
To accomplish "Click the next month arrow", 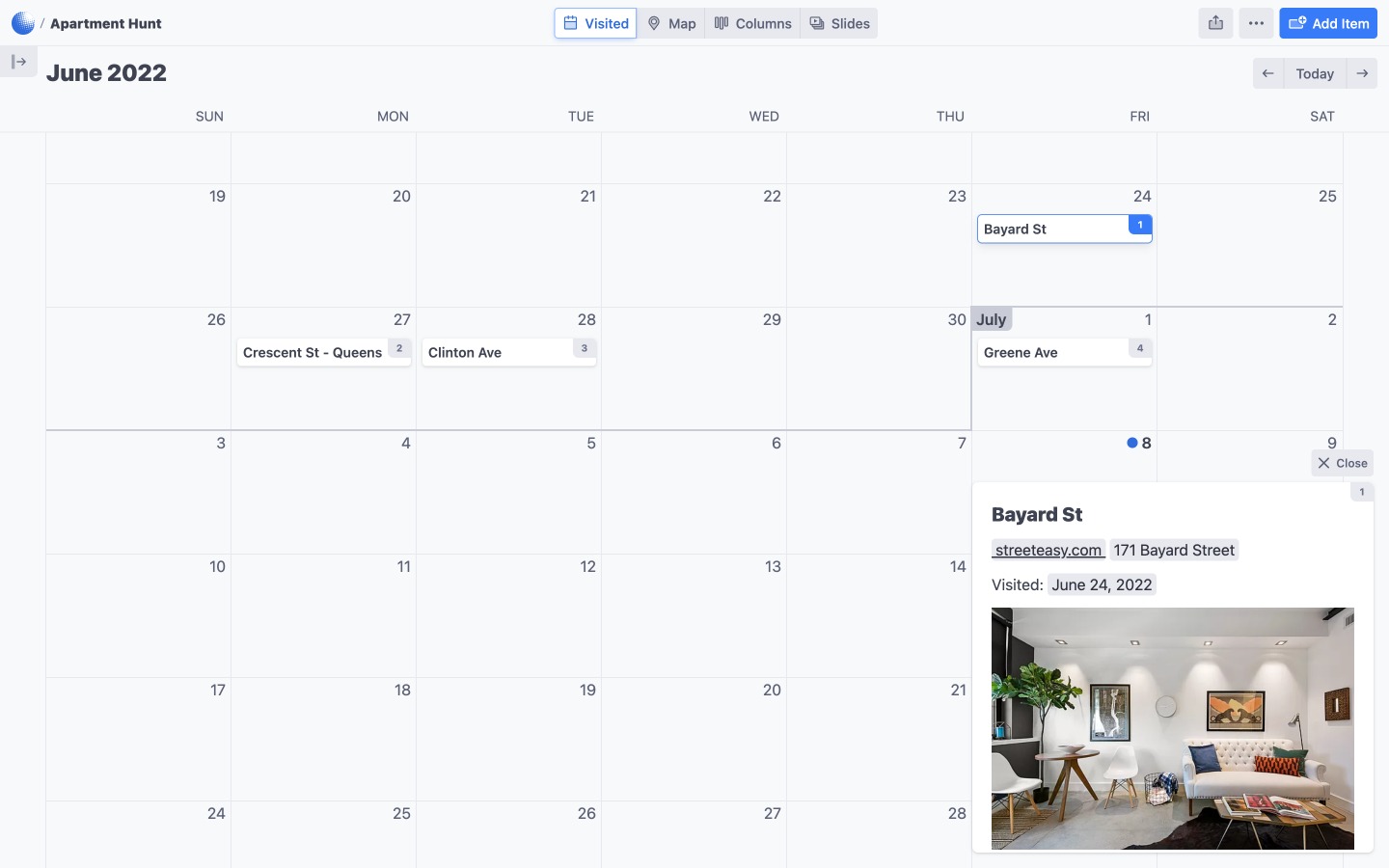I will [x=1362, y=73].
